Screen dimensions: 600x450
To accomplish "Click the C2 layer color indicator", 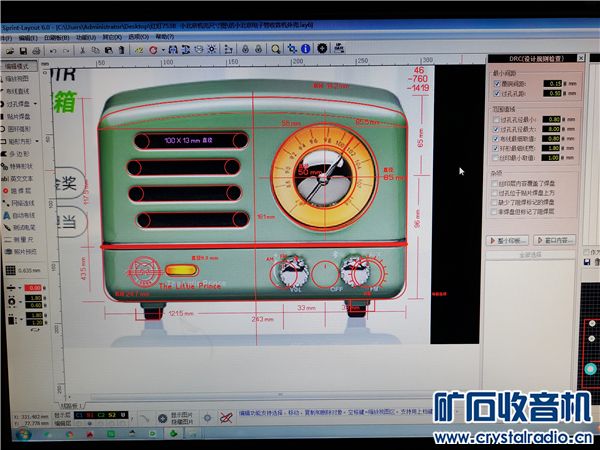I will click(x=101, y=415).
